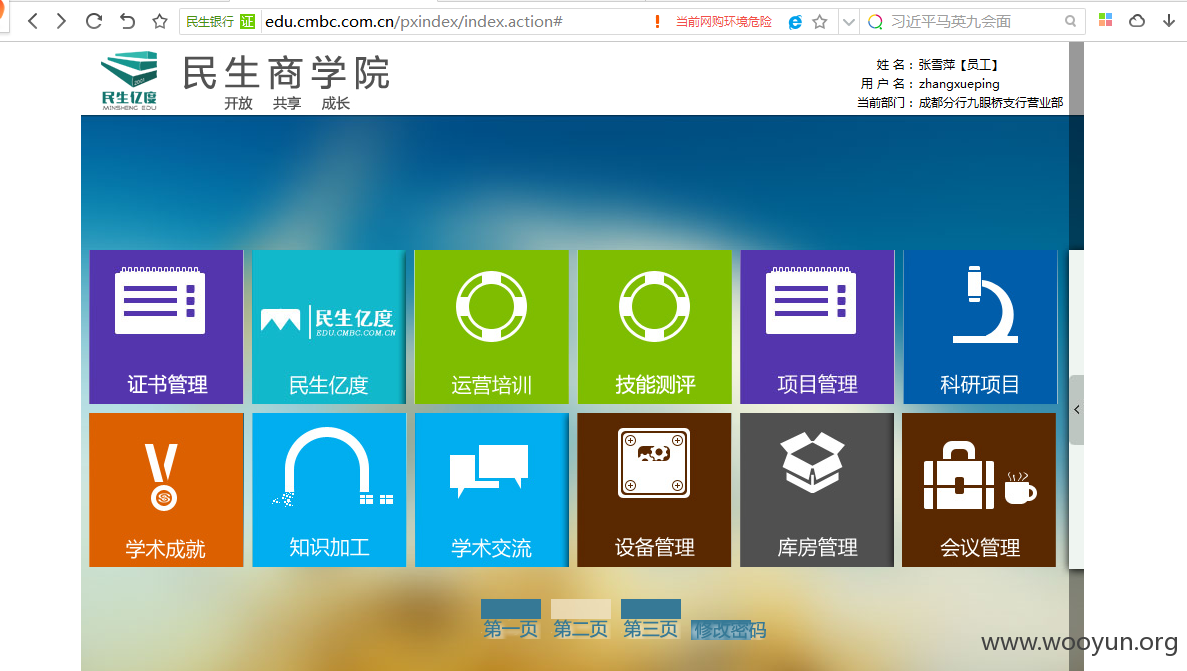Open the 学术成就 medal tile
This screenshot has width=1187, height=671.
[167, 489]
